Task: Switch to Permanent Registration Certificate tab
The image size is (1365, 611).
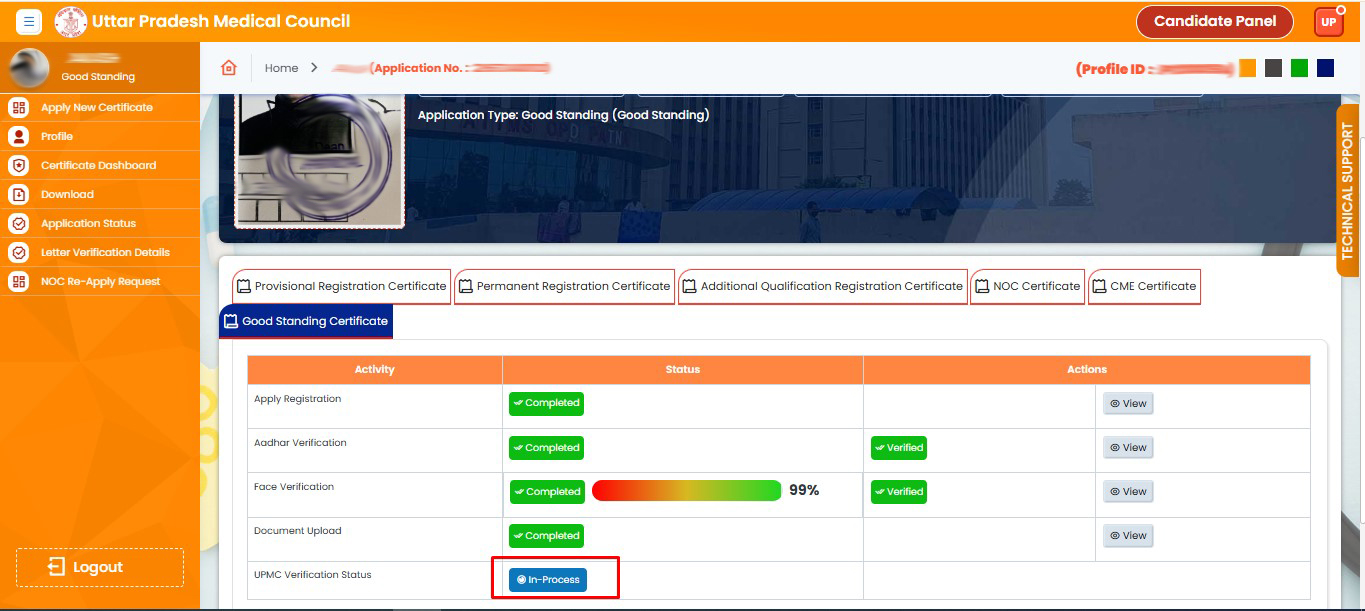Action: [x=565, y=287]
